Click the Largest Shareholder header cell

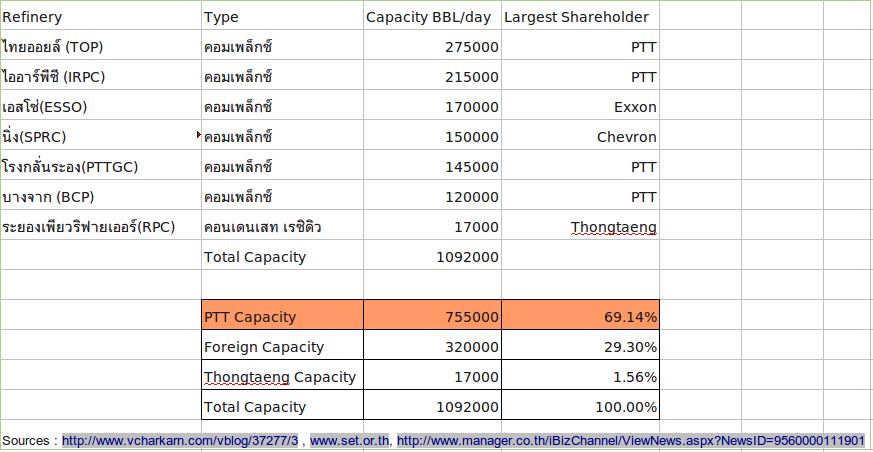coord(579,17)
